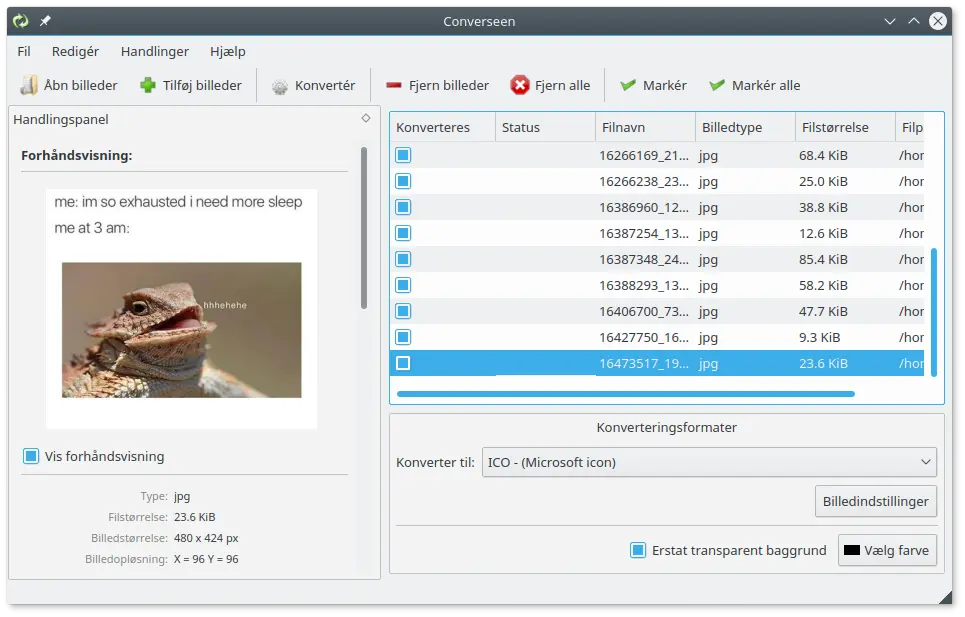Uncheck the checkbox for 16387254_13... row
Image resolution: width=965 pixels, height=617 pixels.
(403, 233)
